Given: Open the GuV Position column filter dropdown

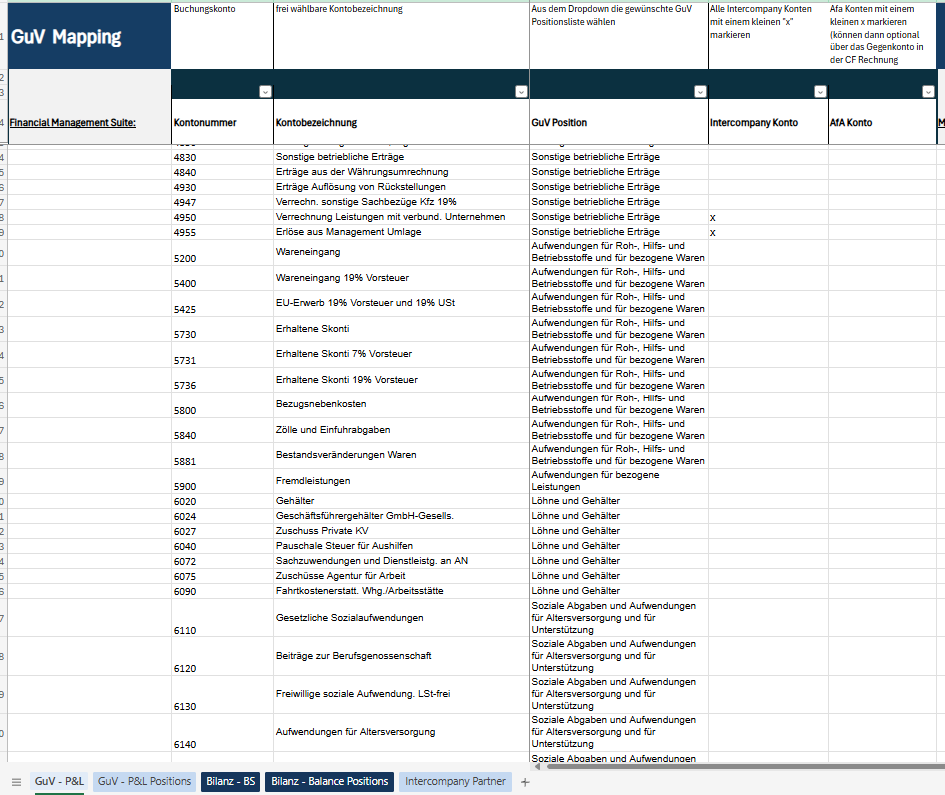Looking at the screenshot, I should pyautogui.click(x=700, y=92).
